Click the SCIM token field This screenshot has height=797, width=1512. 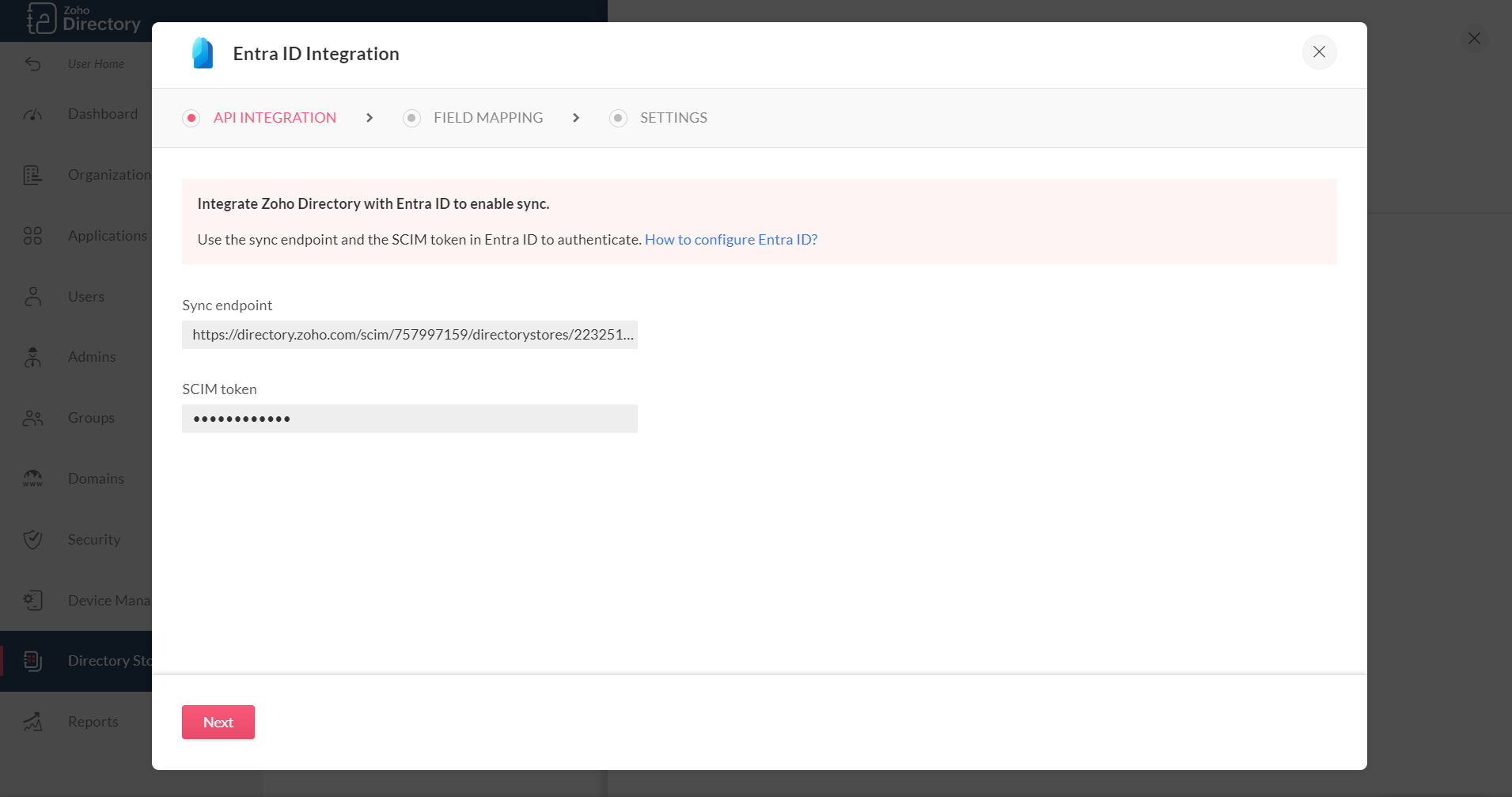410,419
